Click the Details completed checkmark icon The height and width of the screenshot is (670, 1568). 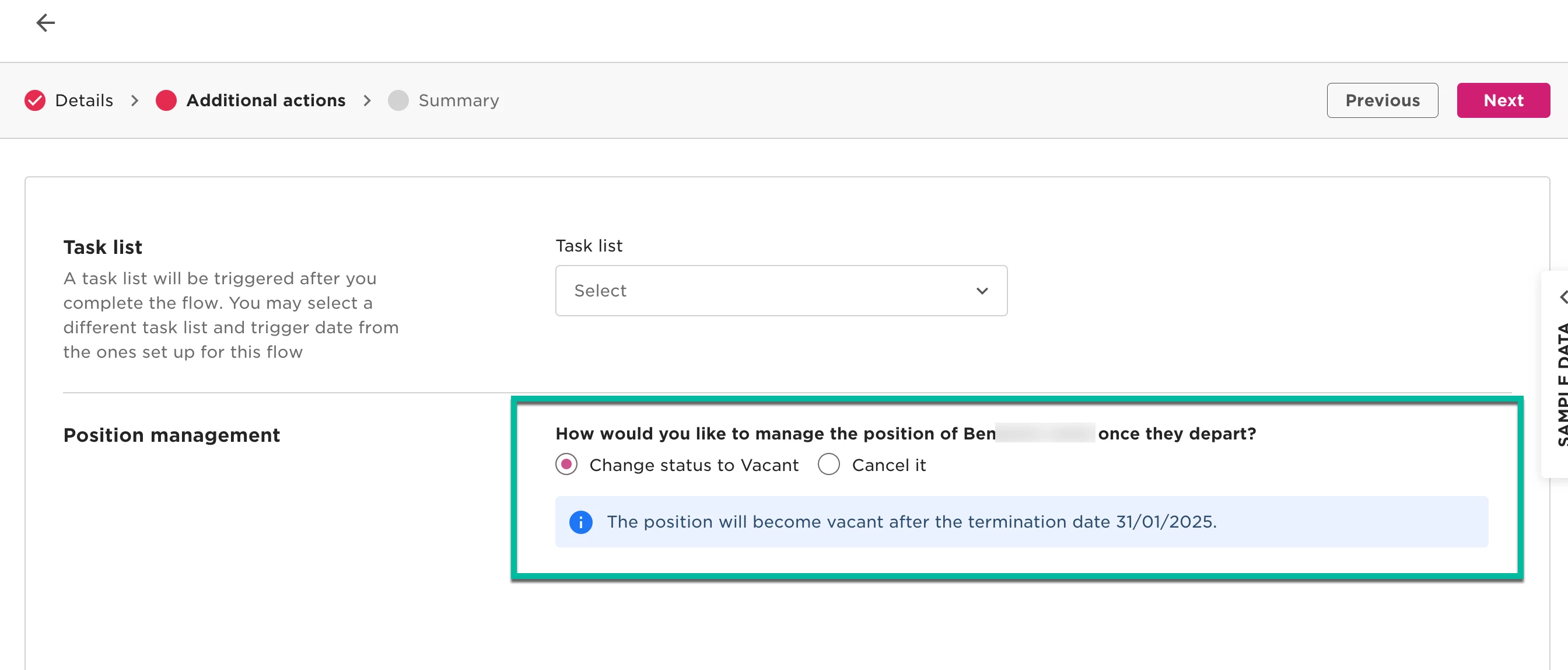pyautogui.click(x=34, y=100)
